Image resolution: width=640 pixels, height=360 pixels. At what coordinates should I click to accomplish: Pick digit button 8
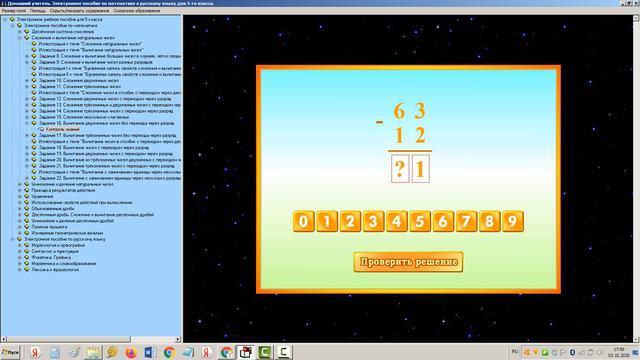[489, 221]
